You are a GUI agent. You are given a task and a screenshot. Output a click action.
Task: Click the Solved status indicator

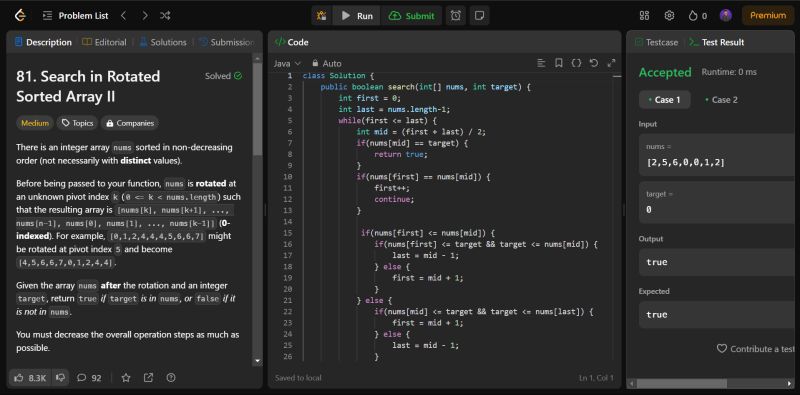pos(223,76)
